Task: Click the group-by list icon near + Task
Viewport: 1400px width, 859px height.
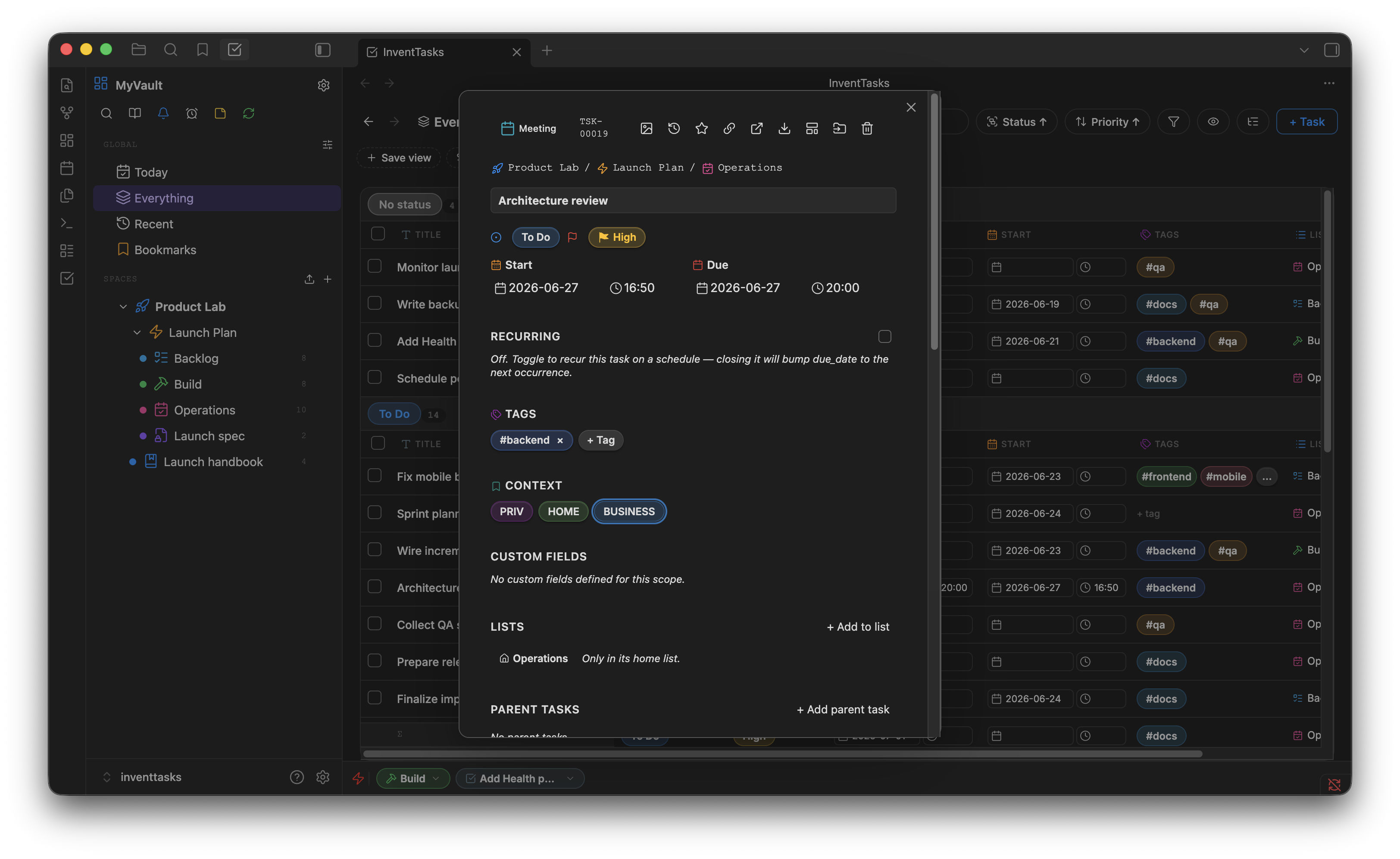Action: 1253,121
